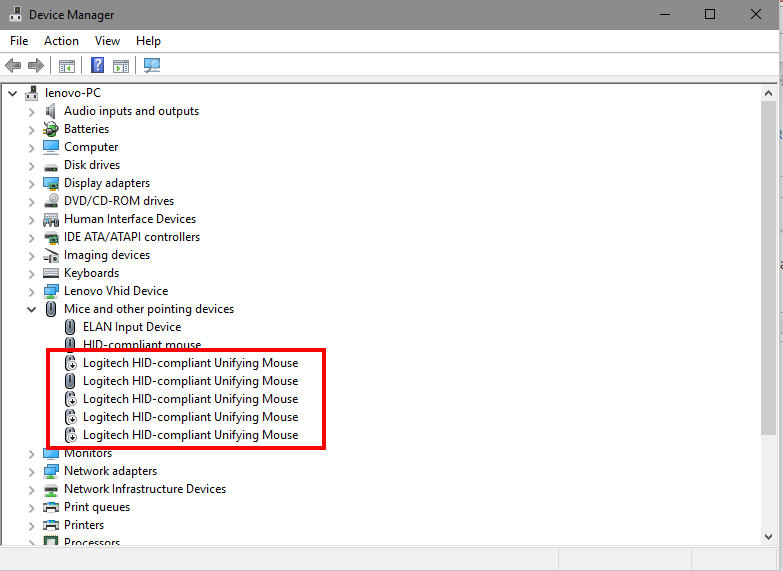Click the Show/Hide Action Pane icon

[121, 66]
